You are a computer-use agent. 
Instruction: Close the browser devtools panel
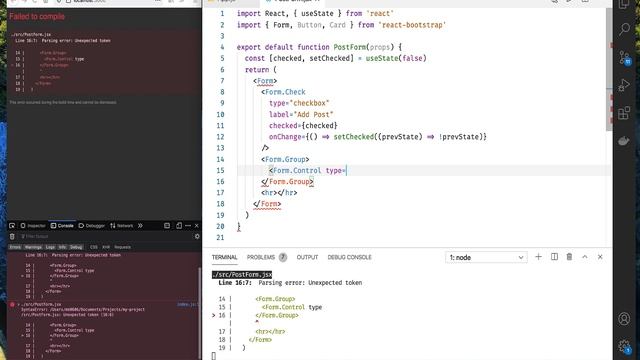click(196, 226)
